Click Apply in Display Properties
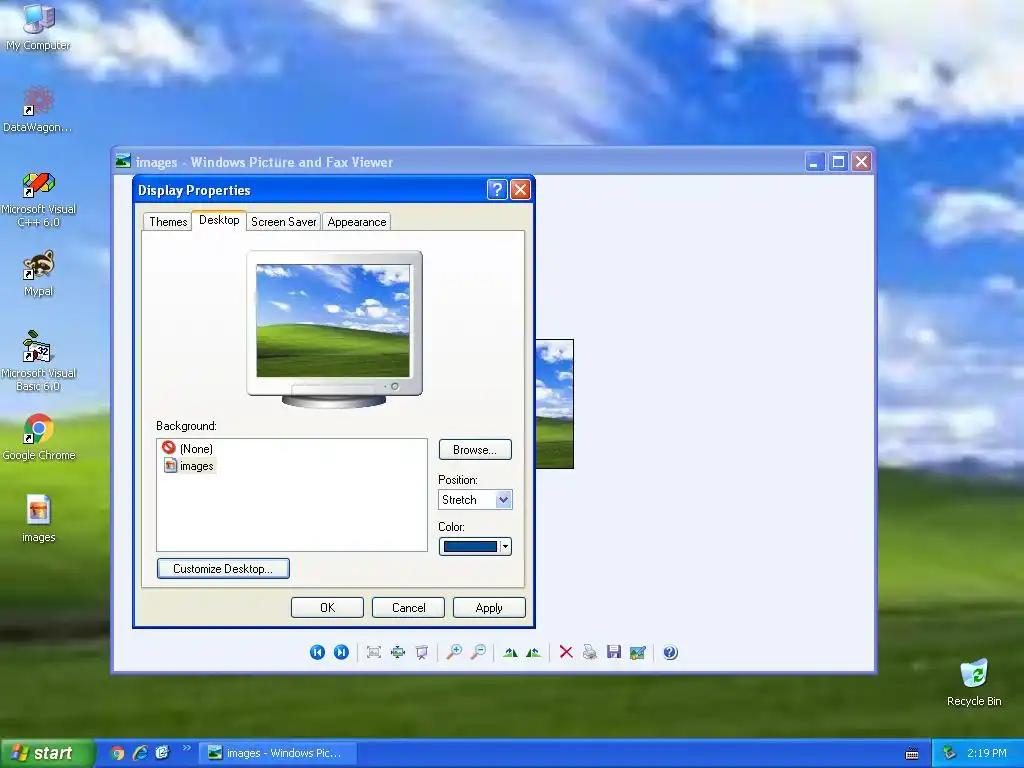Viewport: 1024px width, 768px height. pyautogui.click(x=489, y=607)
